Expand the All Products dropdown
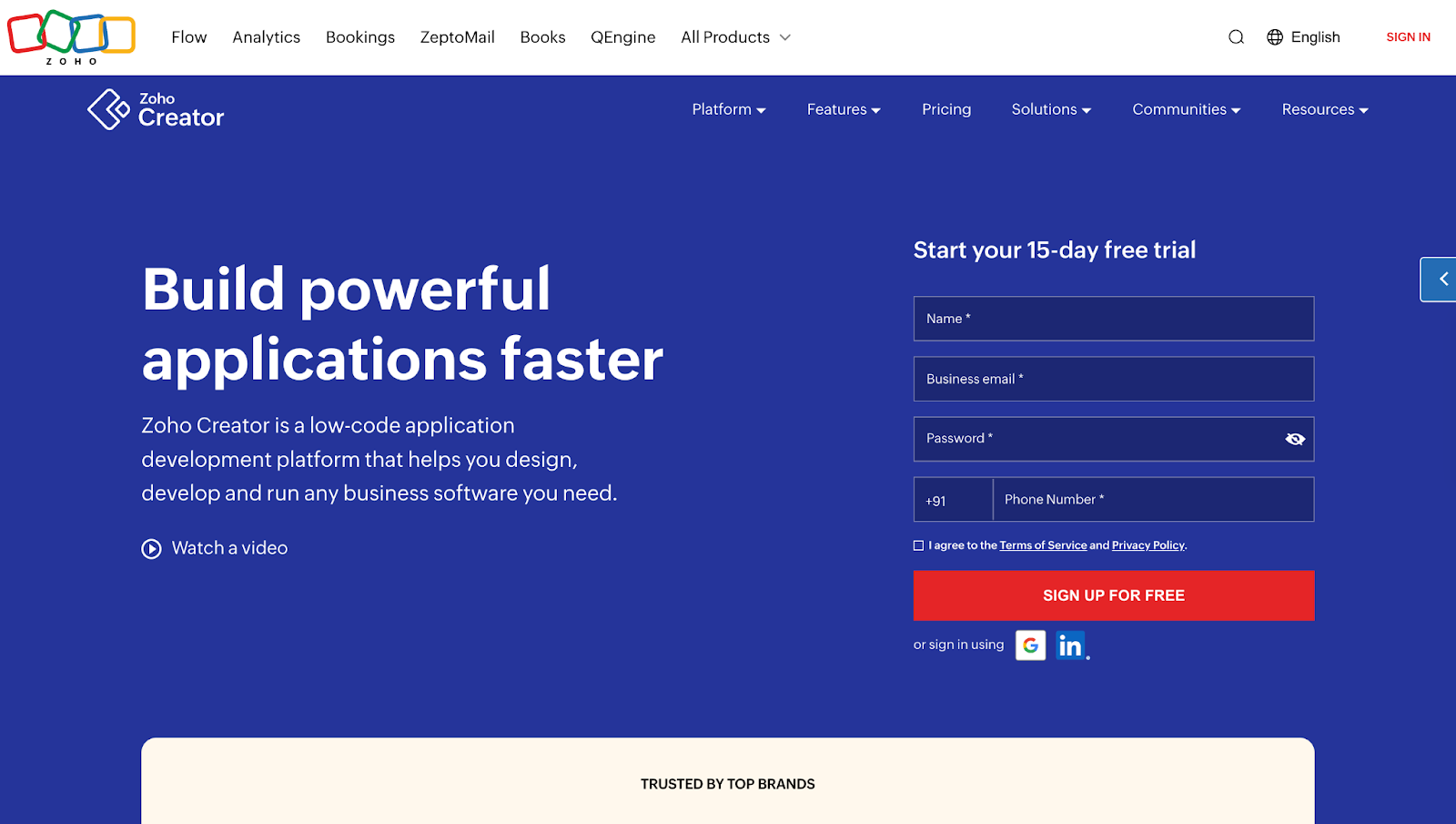The width and height of the screenshot is (1456, 824). pos(735,36)
